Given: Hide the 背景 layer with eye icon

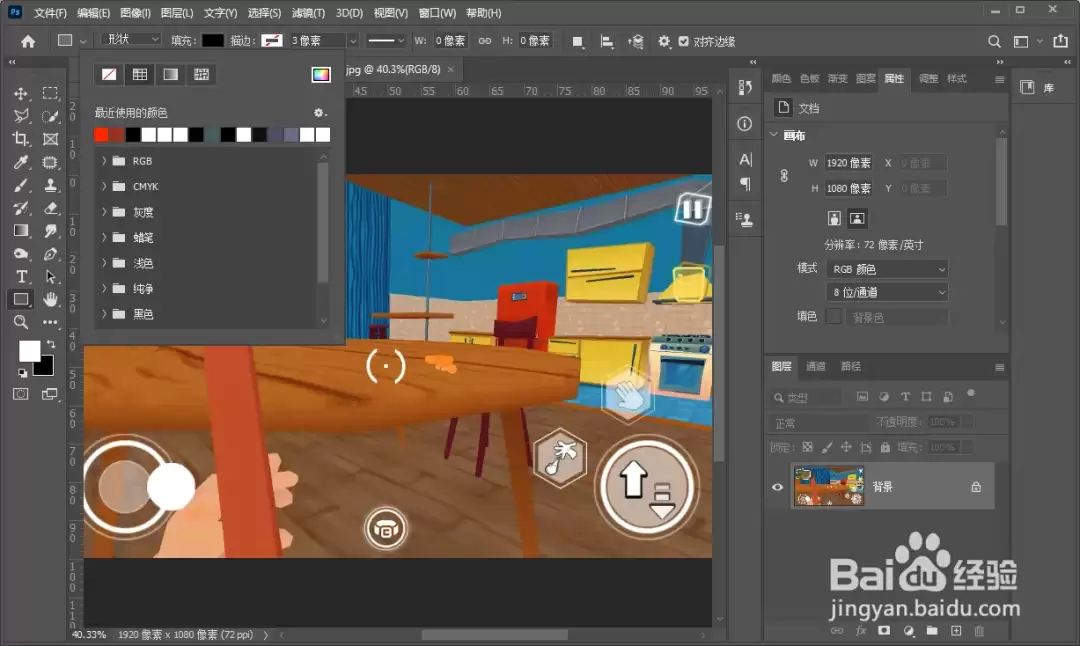Looking at the screenshot, I should tap(778, 487).
